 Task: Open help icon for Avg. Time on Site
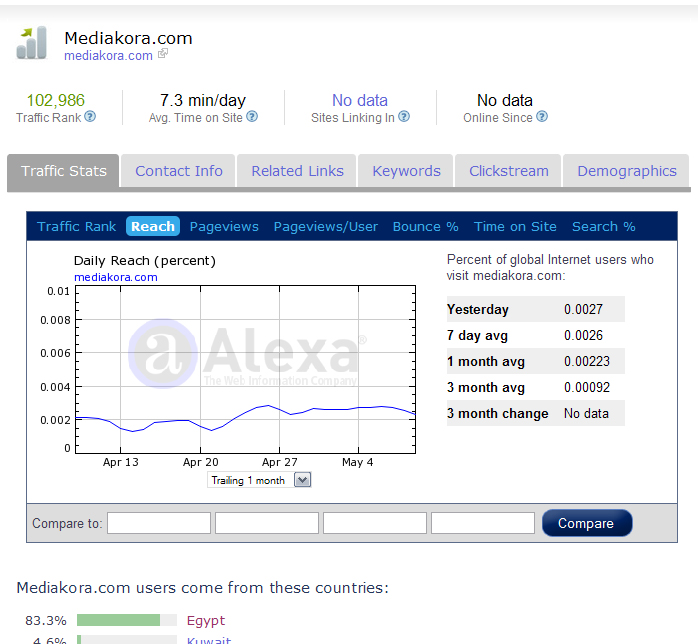[x=252, y=117]
